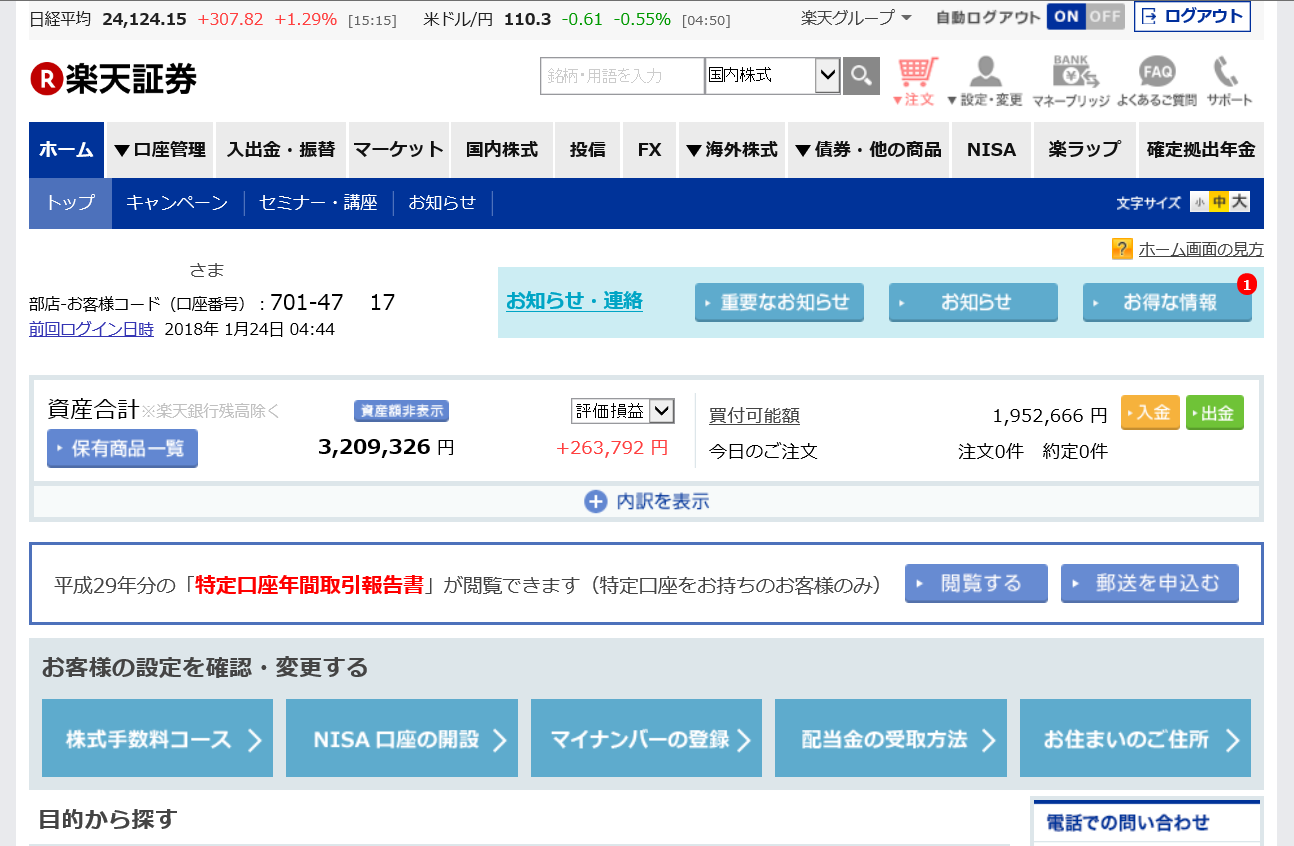This screenshot has height=846, width=1294.
Task: Open the 国内株式 navigation tab
Action: (x=502, y=150)
